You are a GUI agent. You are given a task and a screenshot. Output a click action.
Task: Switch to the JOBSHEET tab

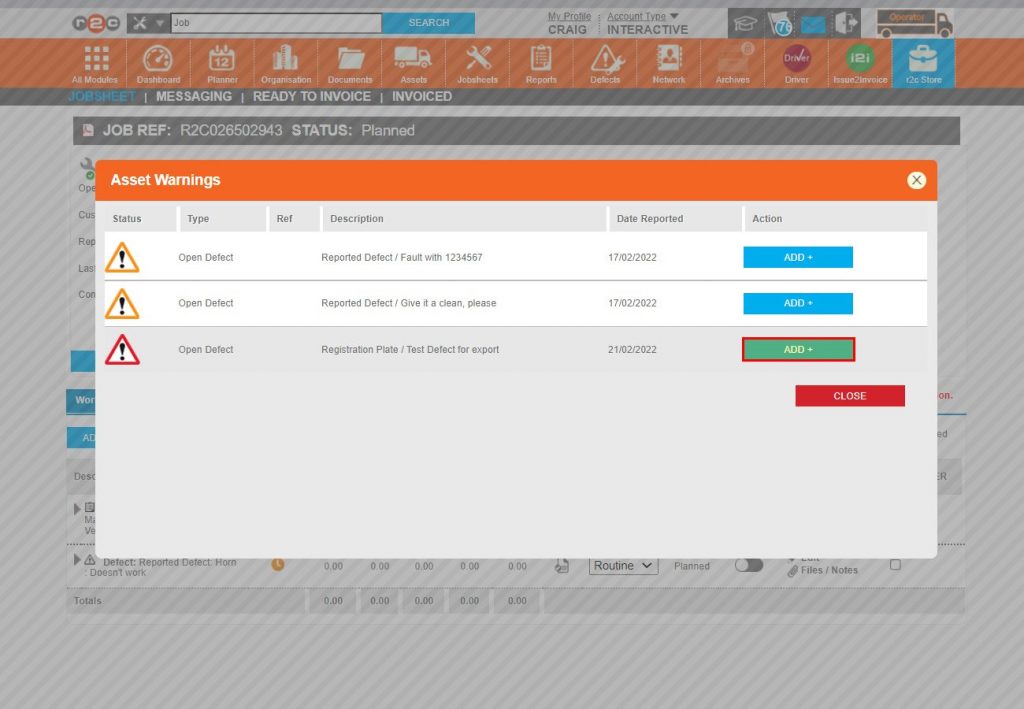coord(103,97)
